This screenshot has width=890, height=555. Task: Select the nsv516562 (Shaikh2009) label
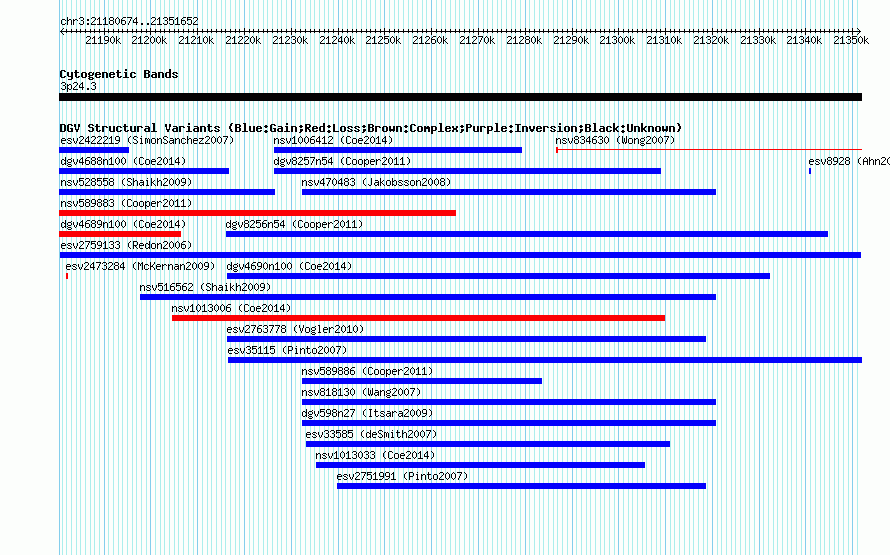click(x=205, y=287)
